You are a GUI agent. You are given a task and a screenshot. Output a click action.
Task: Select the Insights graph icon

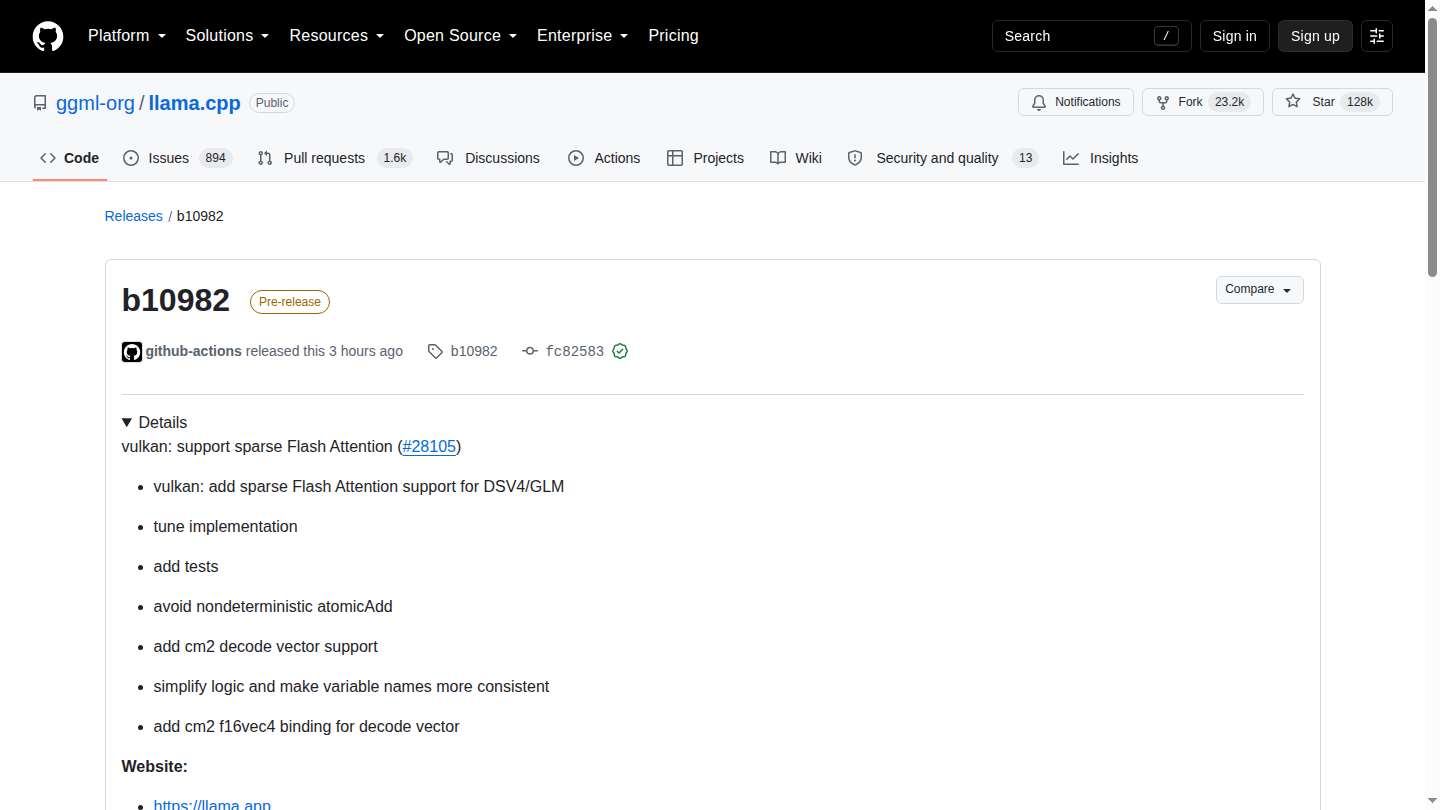click(x=1071, y=158)
